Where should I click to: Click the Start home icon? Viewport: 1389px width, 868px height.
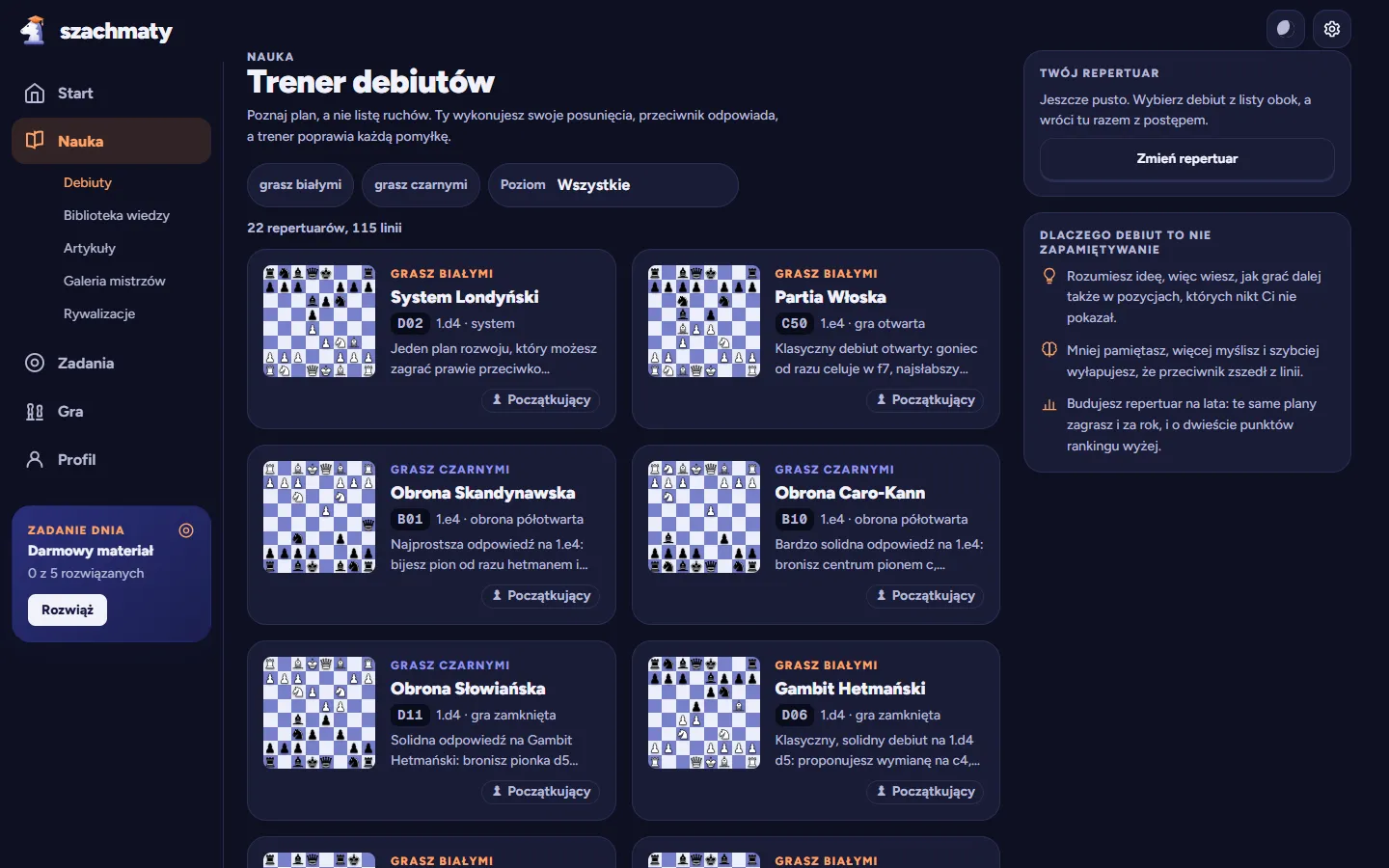coord(35,94)
